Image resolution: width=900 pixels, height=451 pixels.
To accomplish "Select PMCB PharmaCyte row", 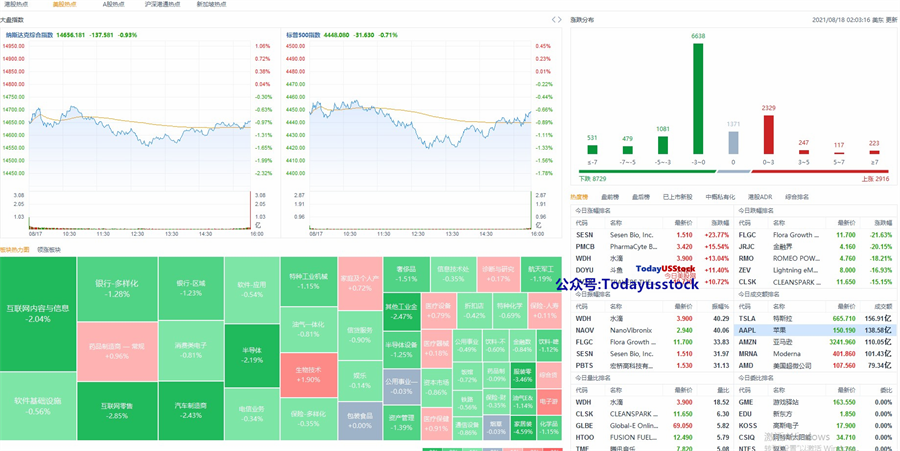I will pos(651,247).
